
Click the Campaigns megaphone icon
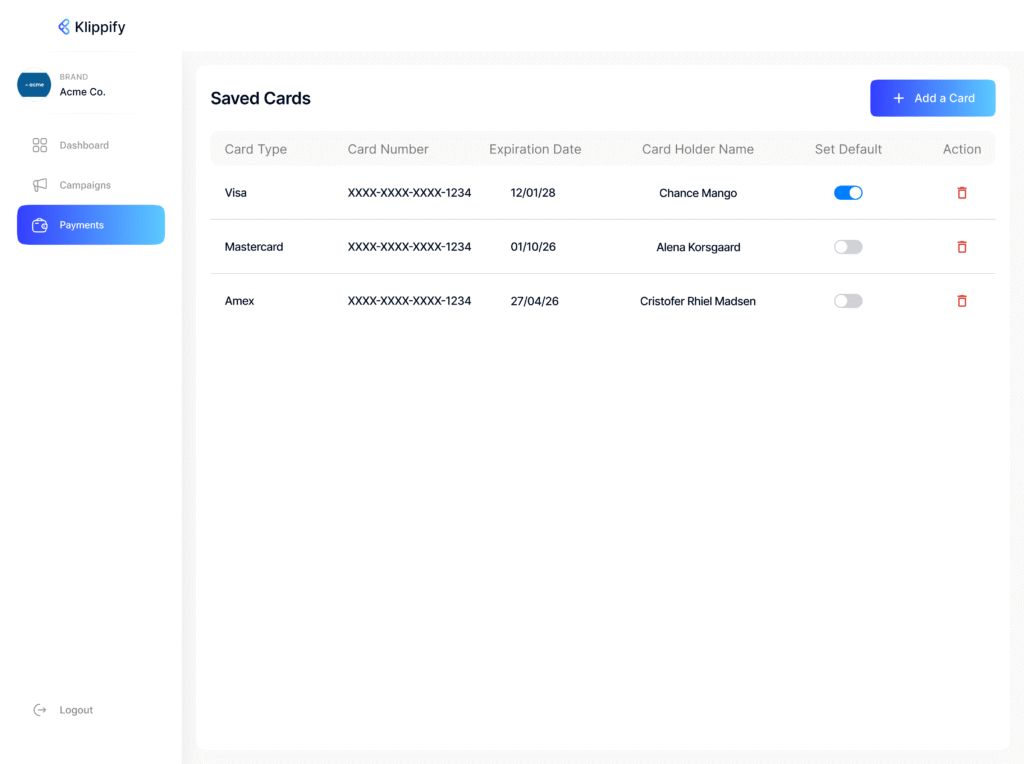click(x=40, y=185)
